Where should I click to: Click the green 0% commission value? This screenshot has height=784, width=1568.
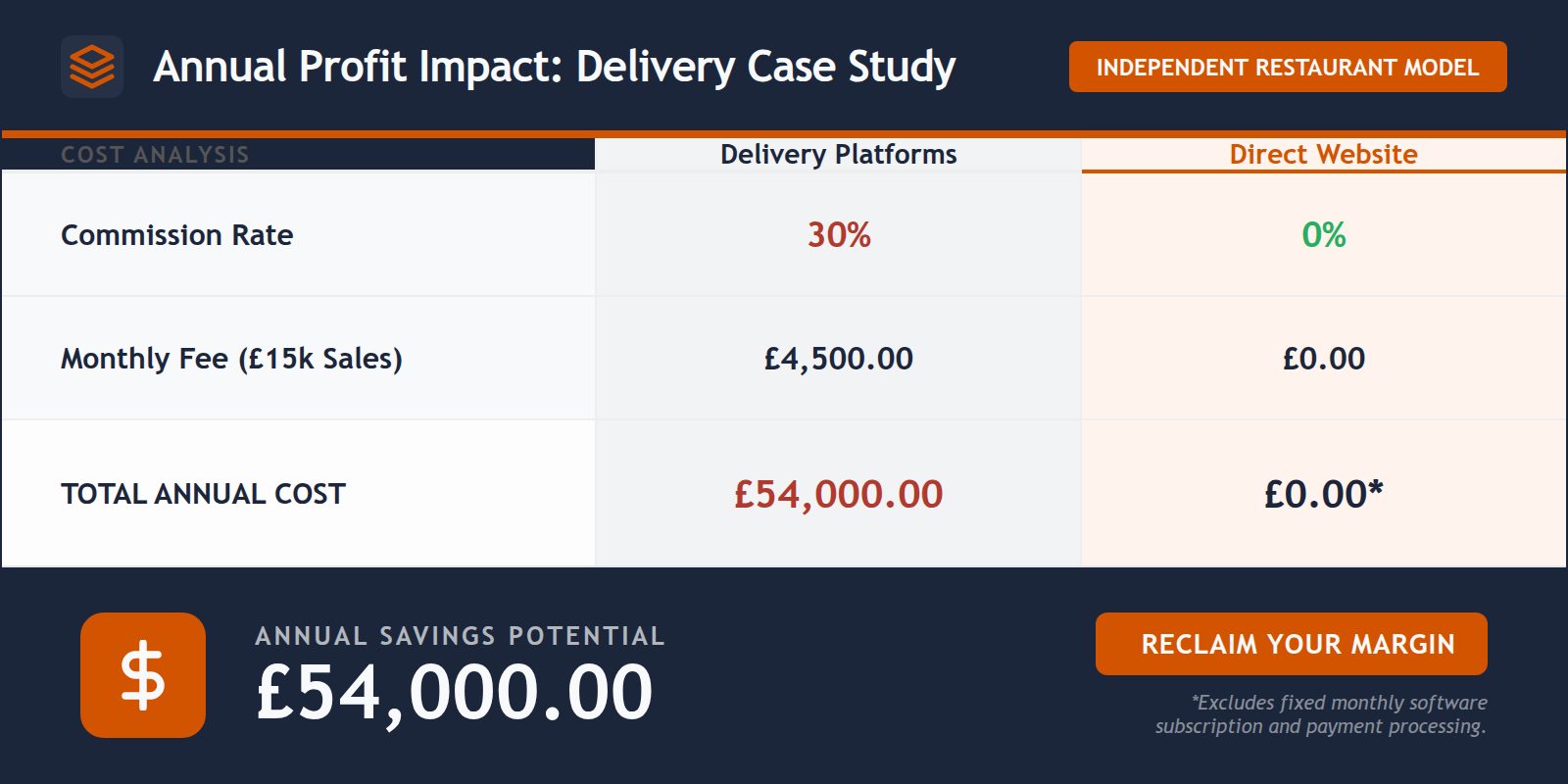coord(1325,234)
